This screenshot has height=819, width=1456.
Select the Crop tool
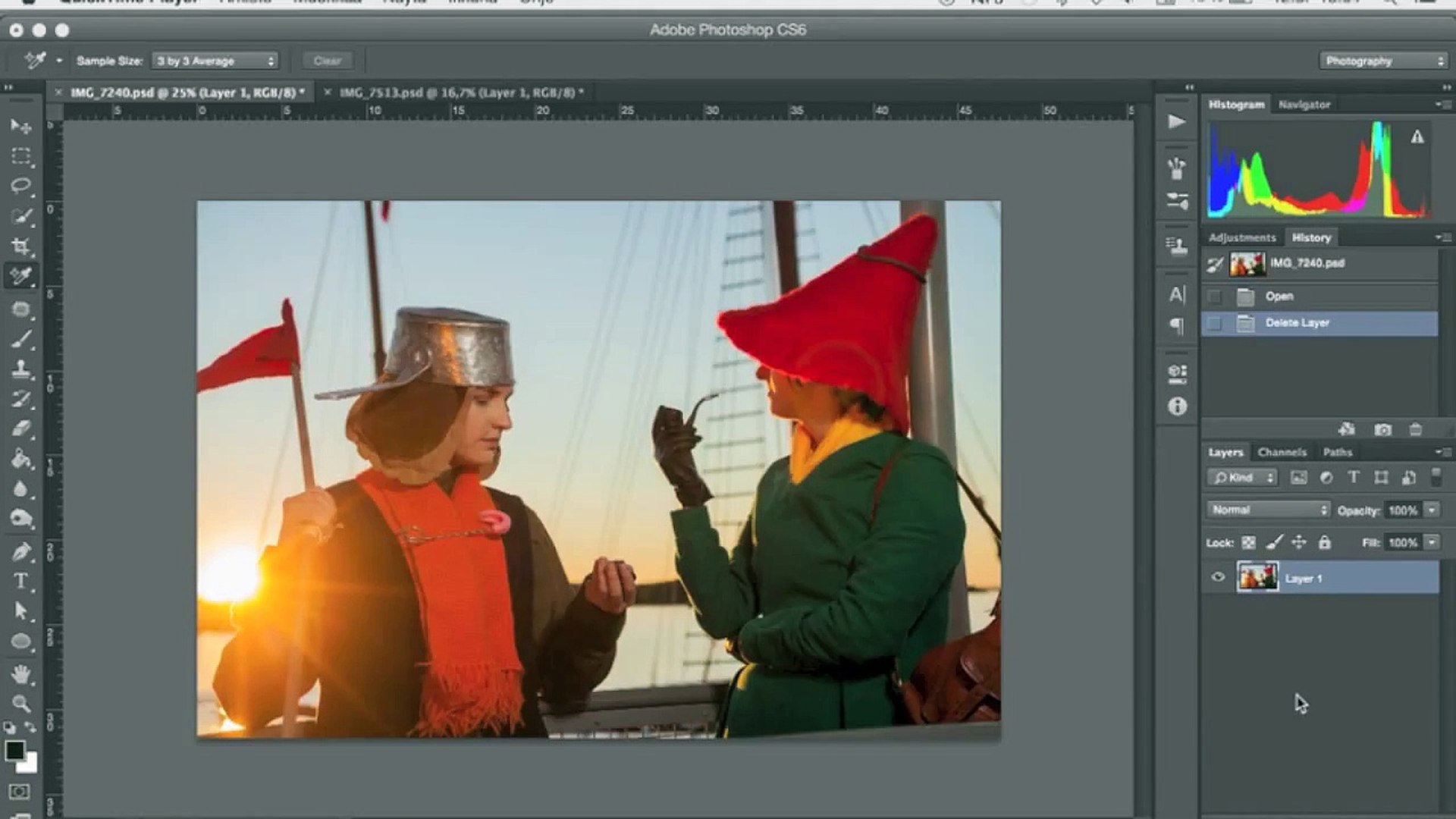click(20, 246)
